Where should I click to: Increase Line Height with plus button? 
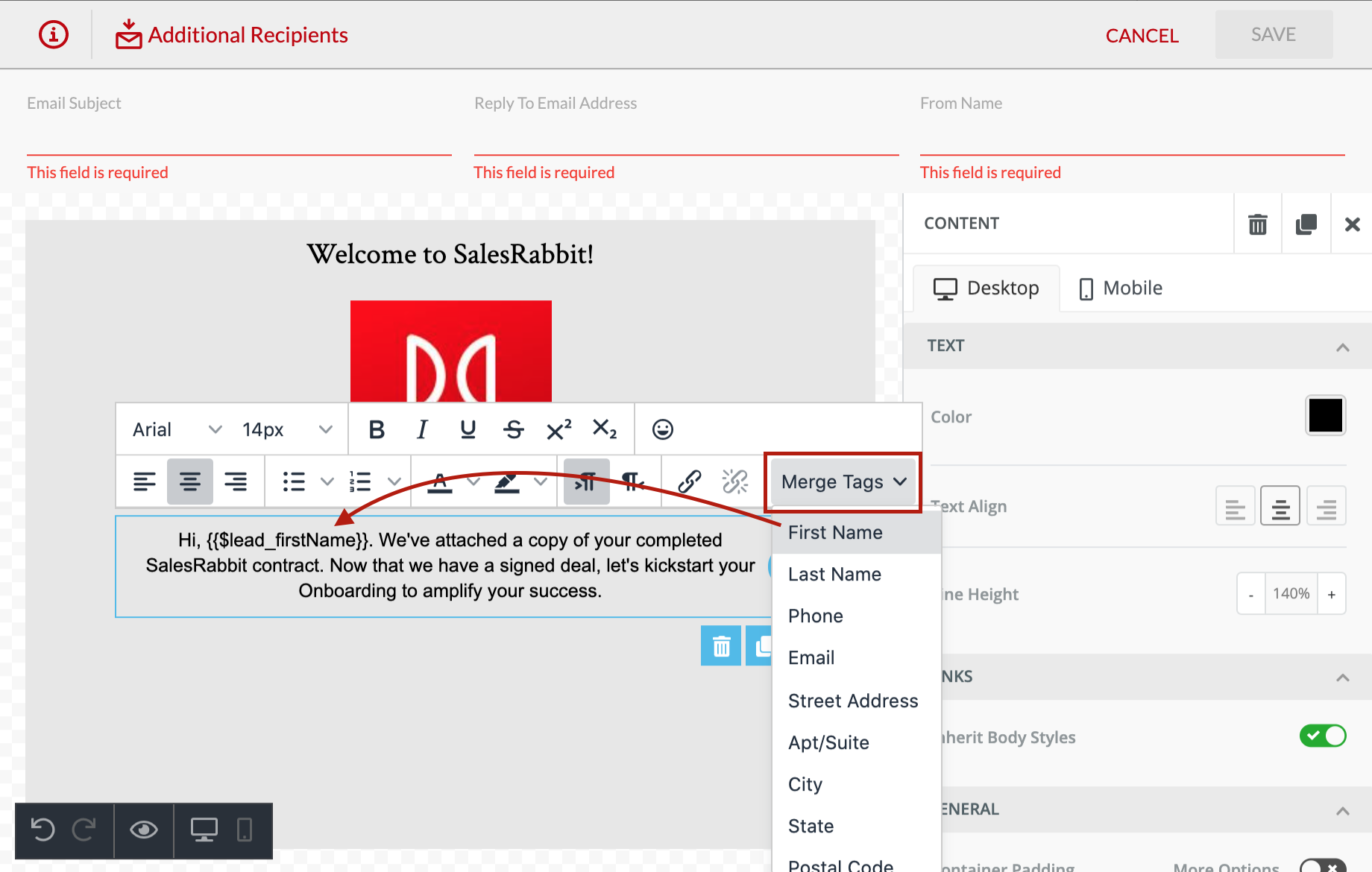(x=1332, y=594)
